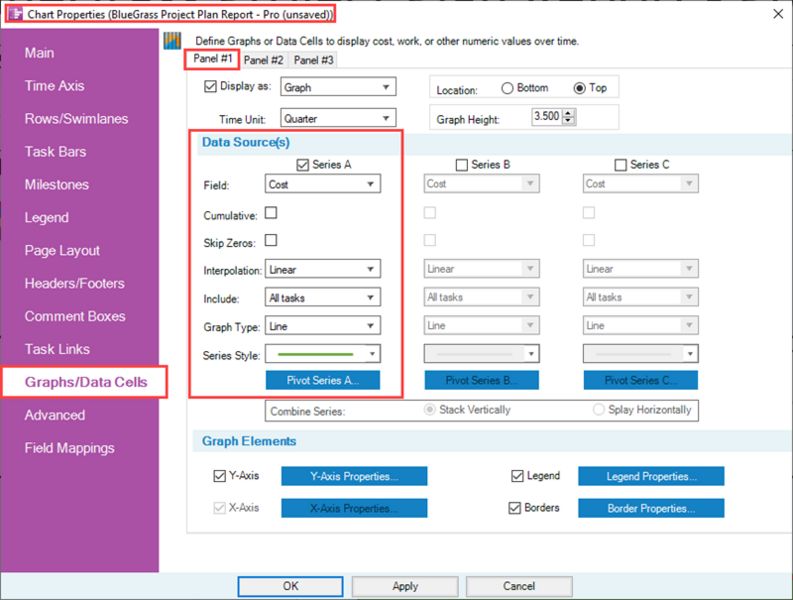Select Graphs/Data Cells in sidebar
The width and height of the screenshot is (793, 600).
pyautogui.click(x=86, y=382)
